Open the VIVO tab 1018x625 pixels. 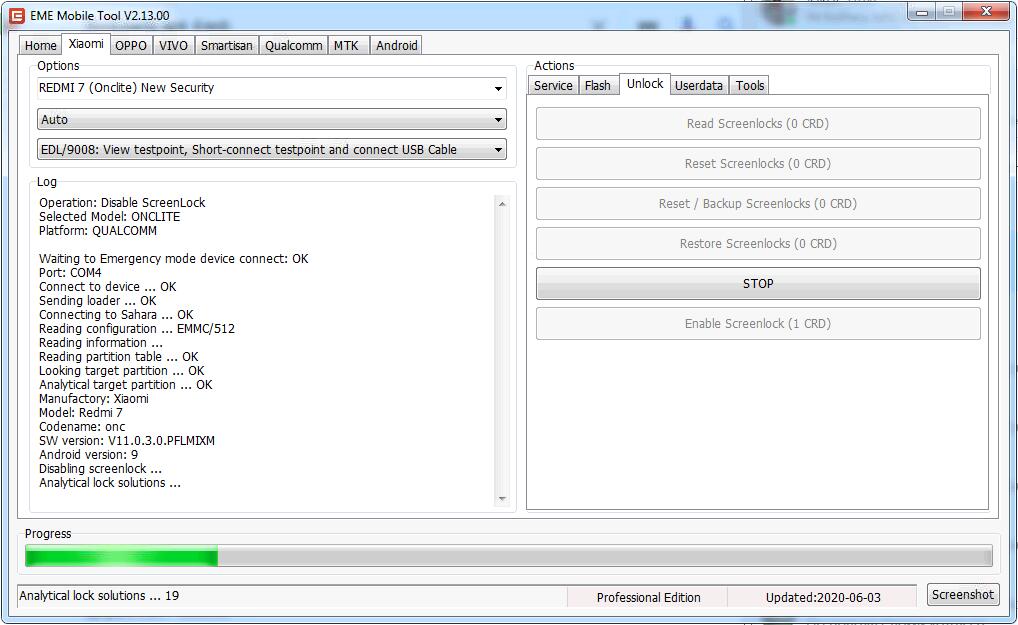coord(173,45)
